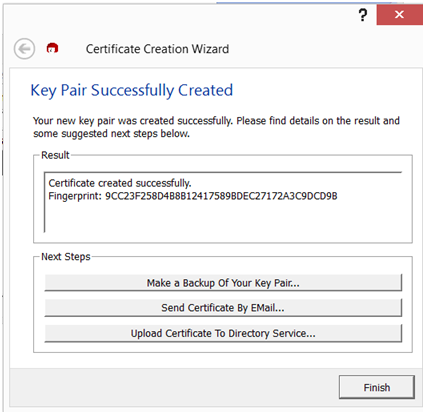424x414 pixels.
Task: Click the gray footer bar left of Finish
Action: pos(173,387)
